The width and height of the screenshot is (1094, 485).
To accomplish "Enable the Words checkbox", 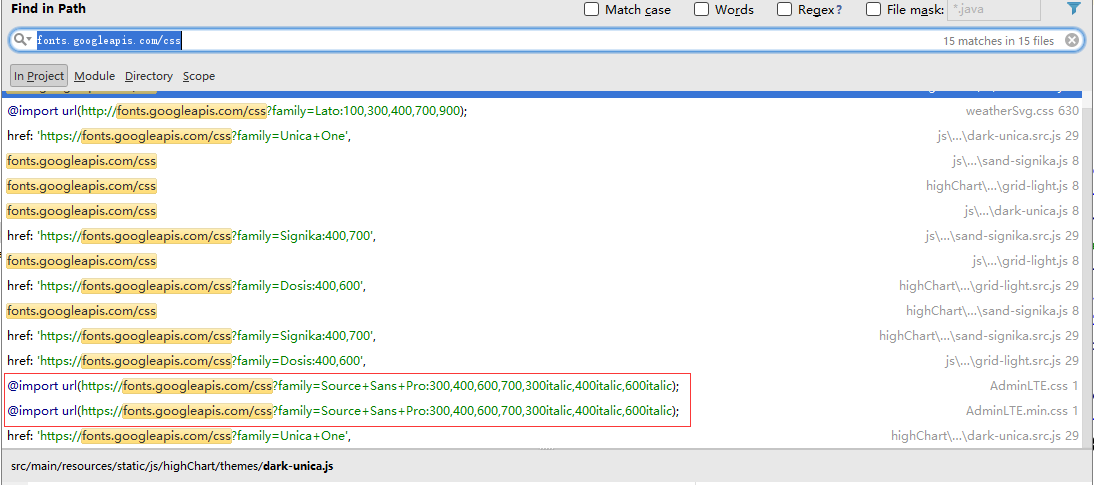I will [701, 10].
